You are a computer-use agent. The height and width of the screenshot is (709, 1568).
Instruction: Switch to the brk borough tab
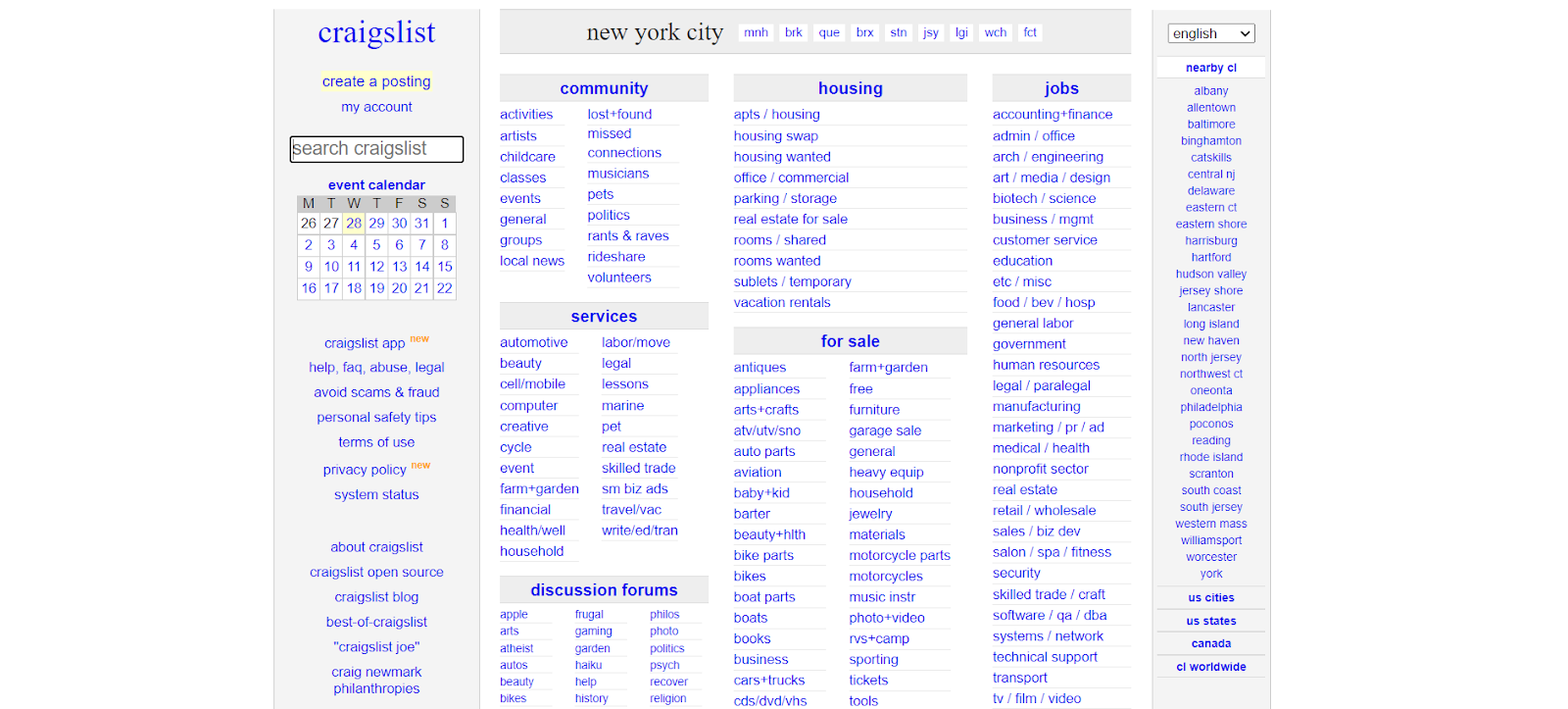point(793,32)
